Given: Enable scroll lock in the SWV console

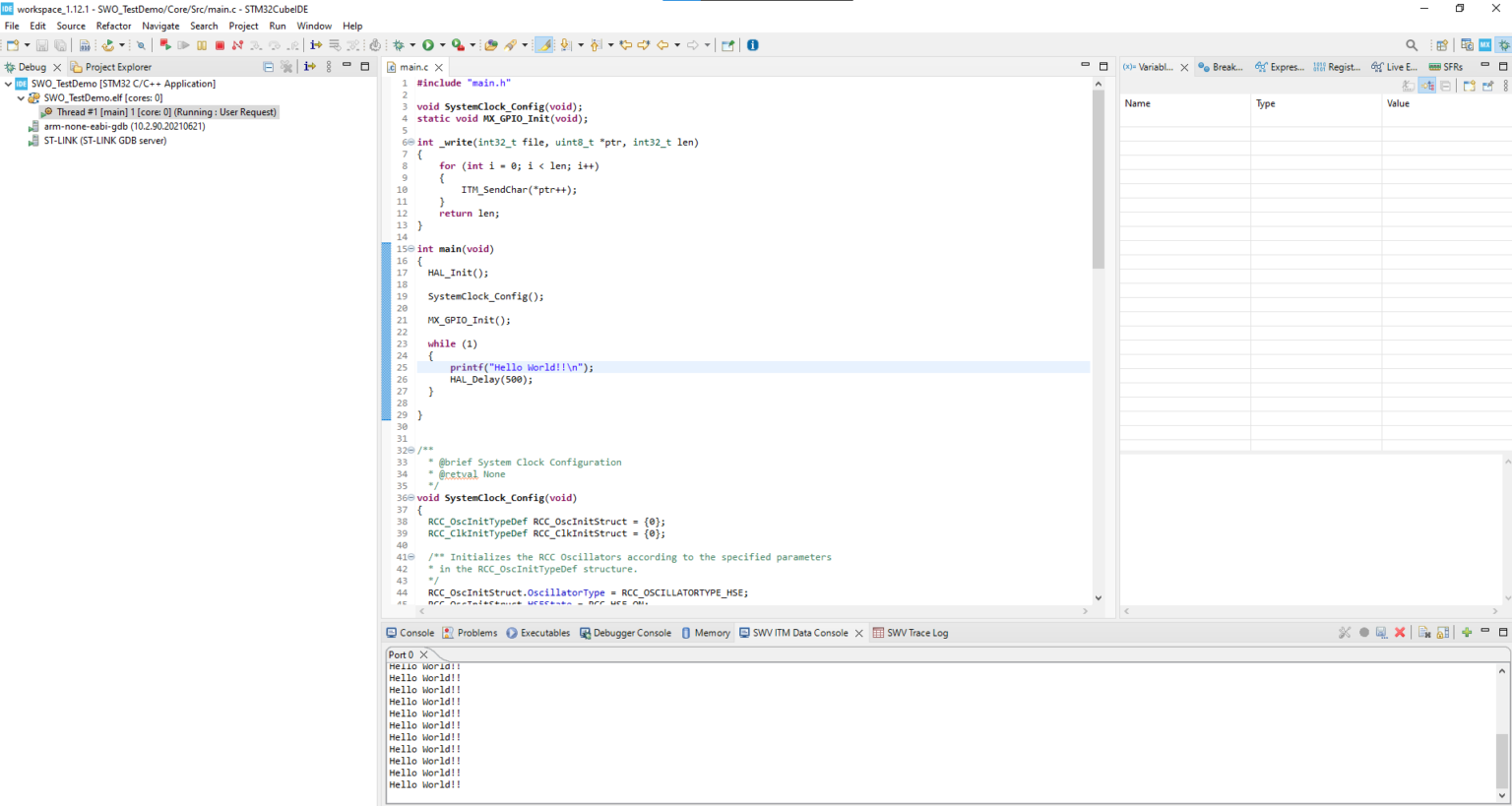Looking at the screenshot, I should coord(1442,632).
